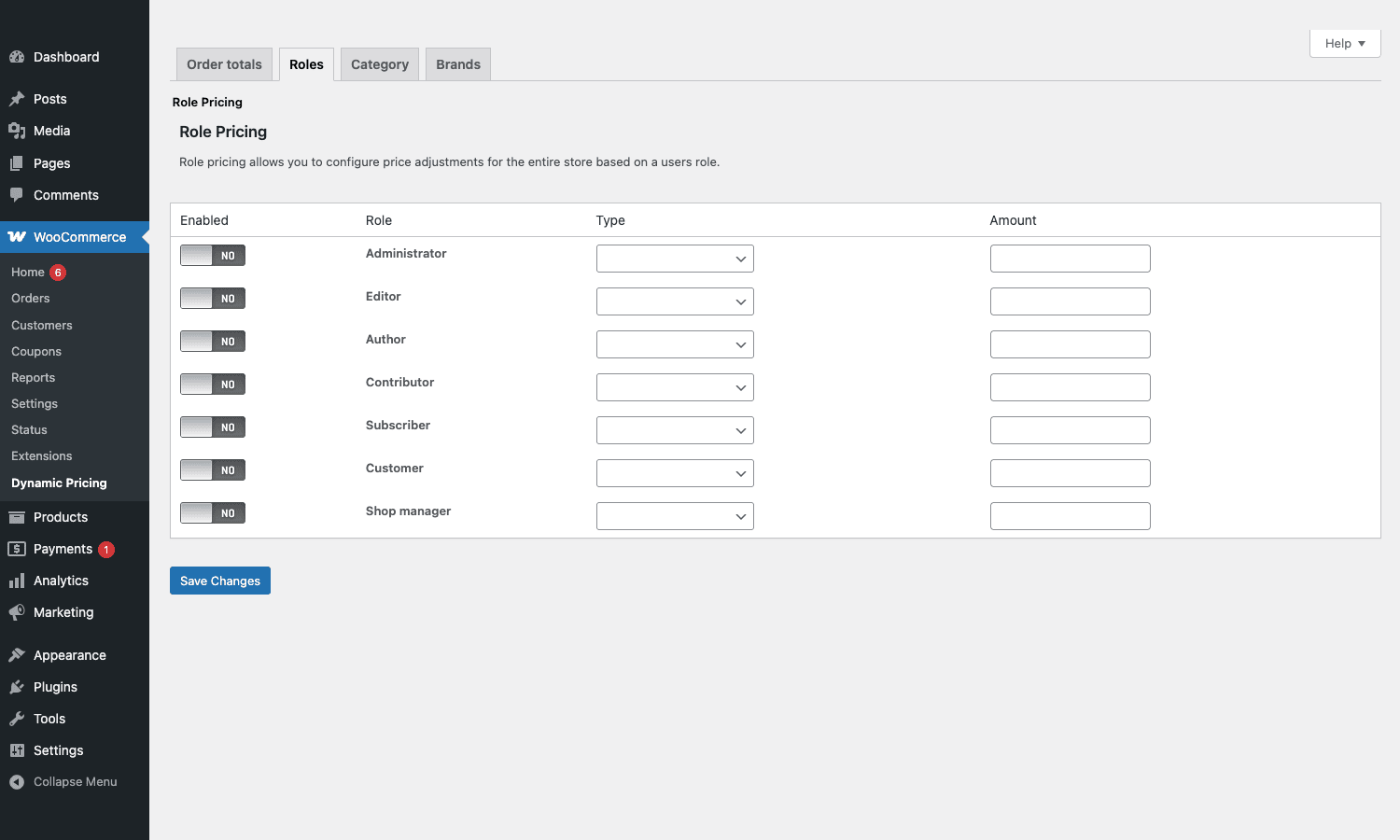The height and width of the screenshot is (840, 1400).
Task: Click the Analytics bar chart icon
Action: click(17, 581)
